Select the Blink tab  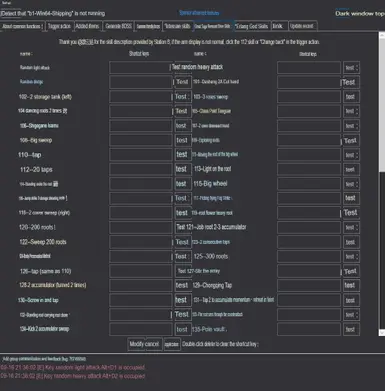278,26
